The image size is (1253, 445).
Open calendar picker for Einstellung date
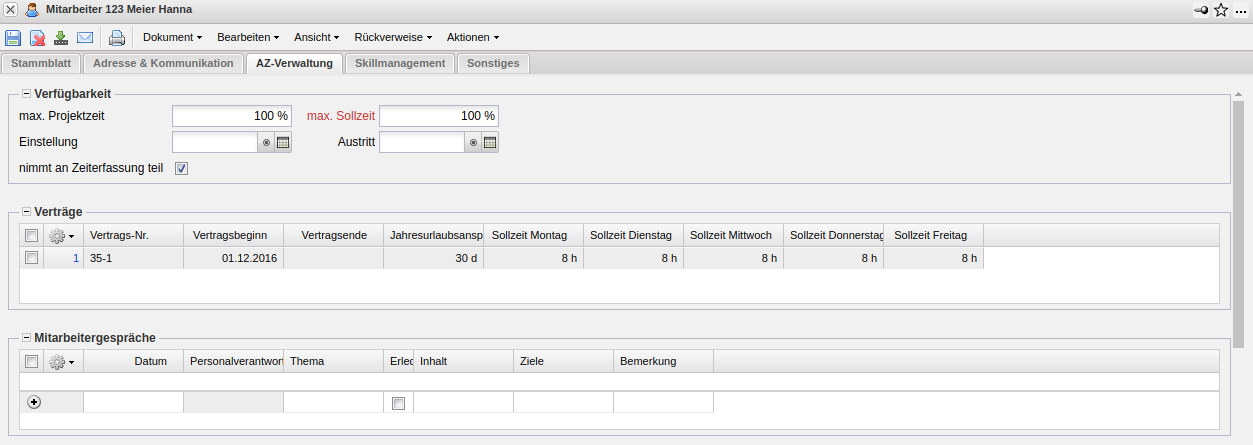coord(283,143)
